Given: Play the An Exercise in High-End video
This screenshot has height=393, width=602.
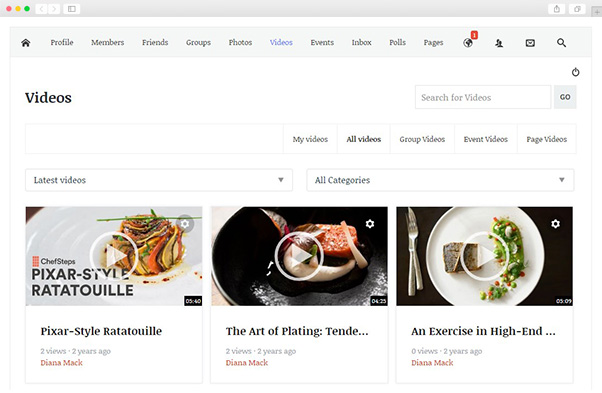Looking at the screenshot, I should pos(485,256).
